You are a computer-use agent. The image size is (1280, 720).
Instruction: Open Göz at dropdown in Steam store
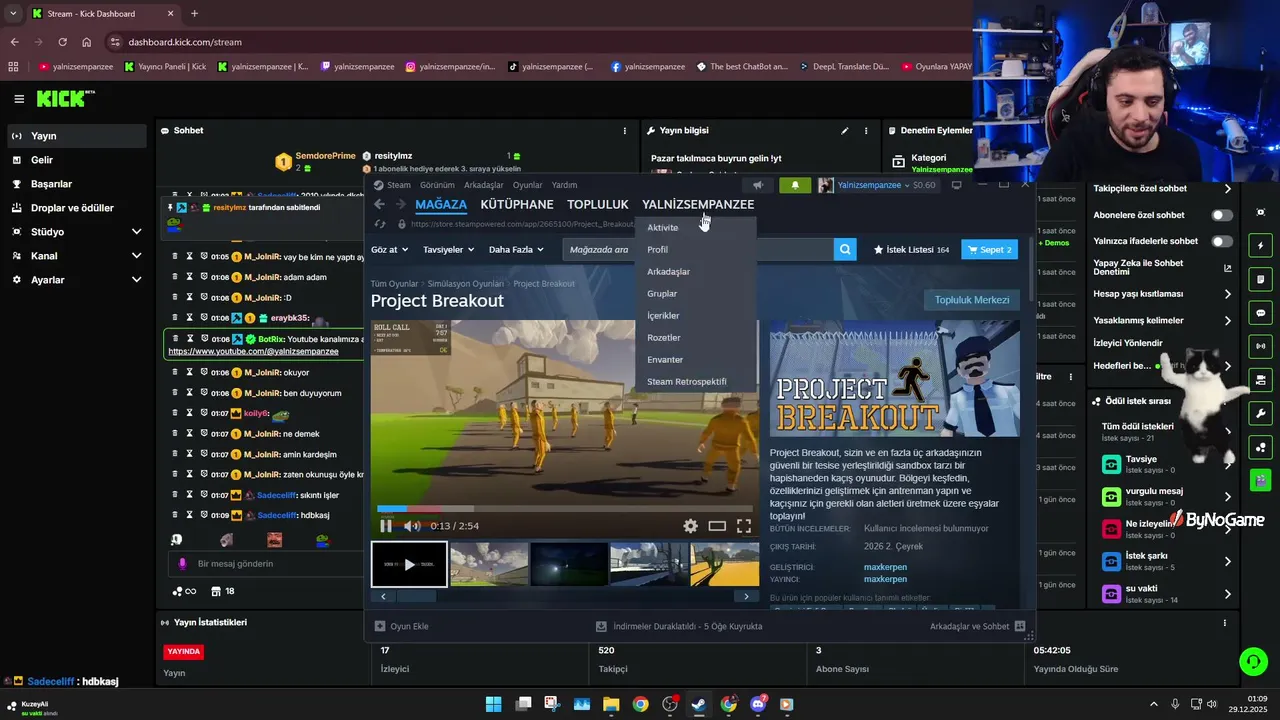tap(389, 249)
